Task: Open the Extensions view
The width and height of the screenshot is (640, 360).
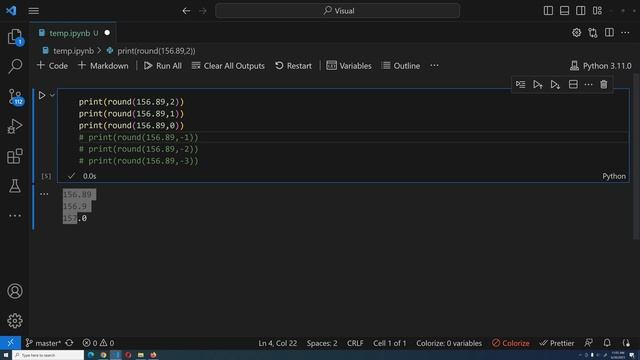Action: pos(15,156)
